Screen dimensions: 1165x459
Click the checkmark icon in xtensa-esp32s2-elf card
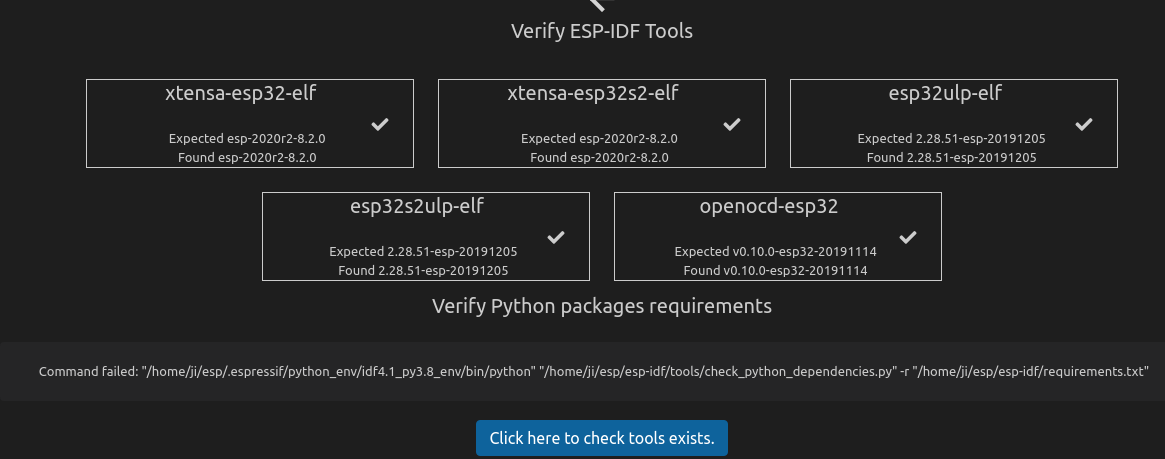[732, 124]
